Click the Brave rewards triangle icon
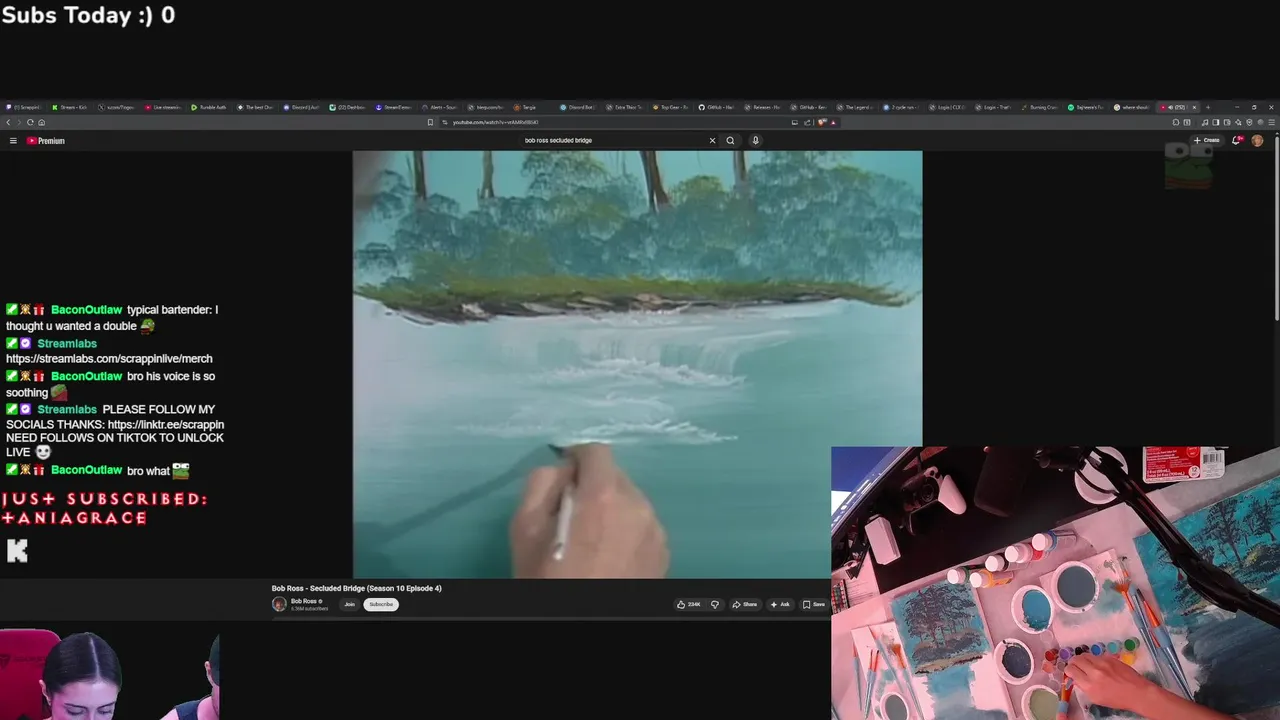1280x720 pixels. pos(833,122)
